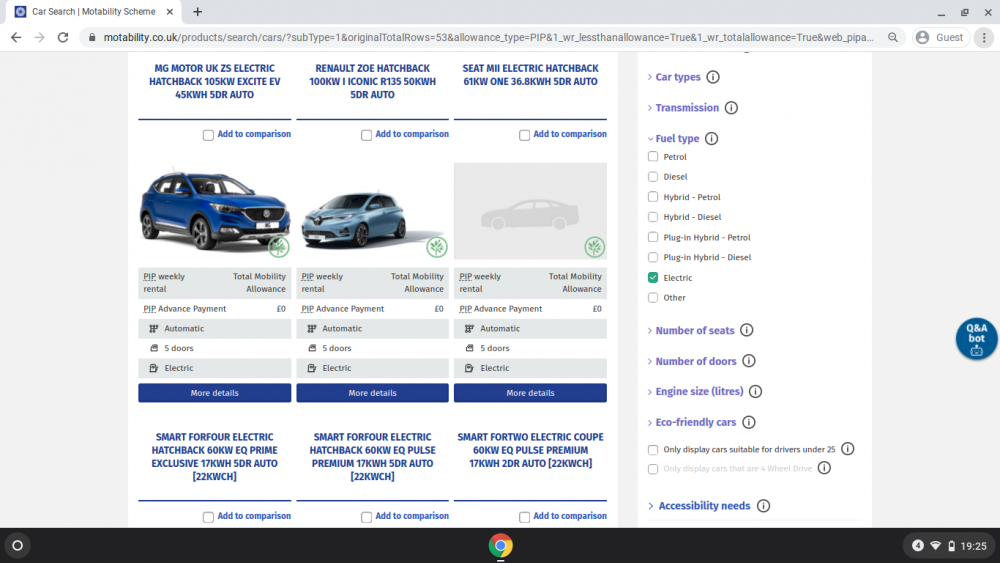
Task: Open Seat Mii Electric Hatchback title link
Action: [531, 75]
